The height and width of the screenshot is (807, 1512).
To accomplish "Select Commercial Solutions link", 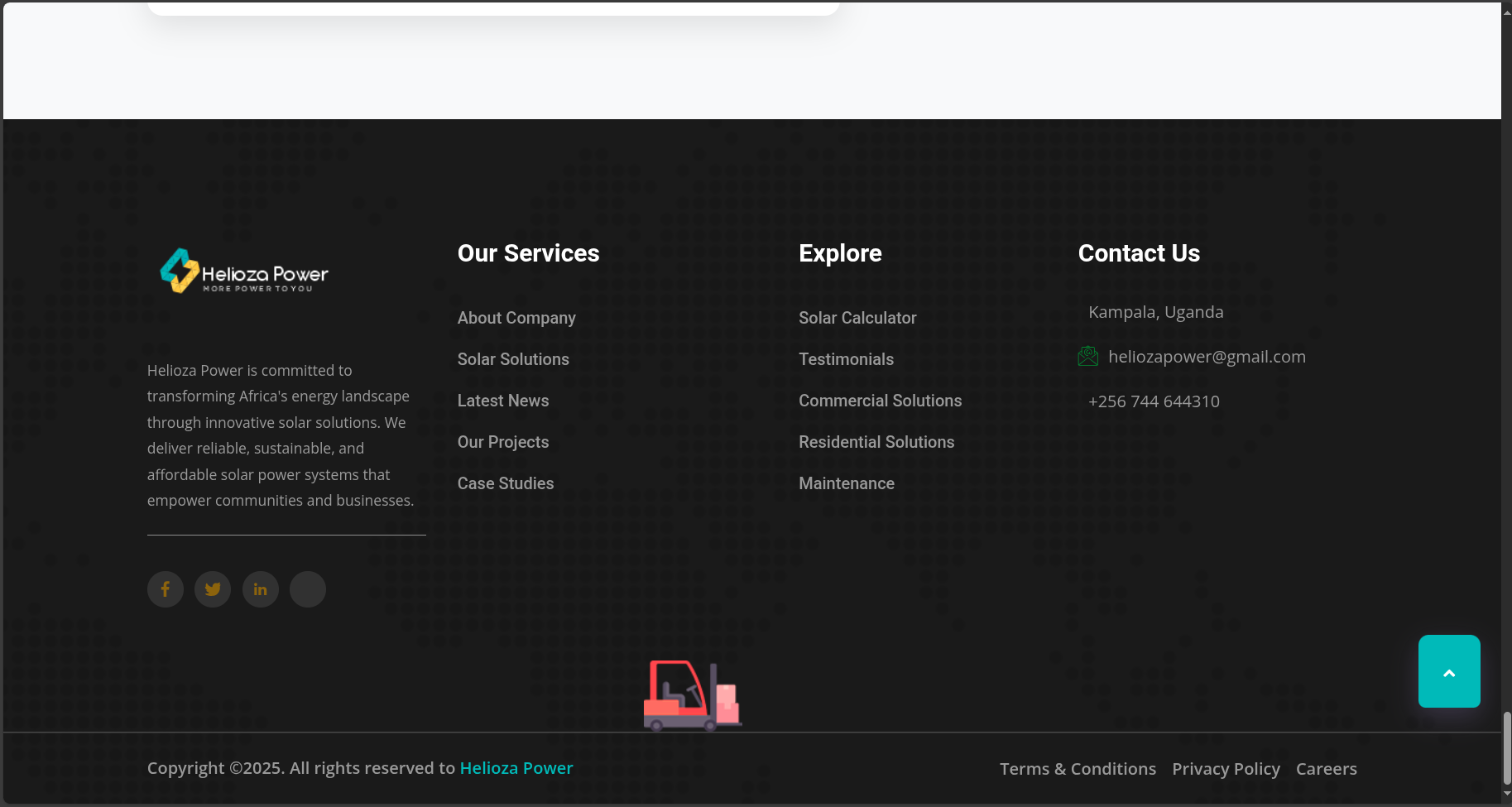I will click(x=880, y=401).
